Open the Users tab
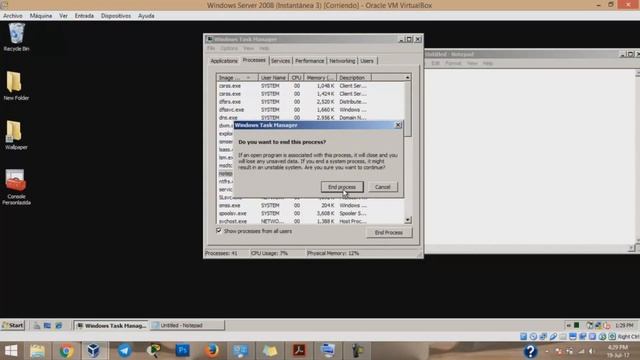Image resolution: width=640 pixels, height=360 pixels. coord(367,61)
